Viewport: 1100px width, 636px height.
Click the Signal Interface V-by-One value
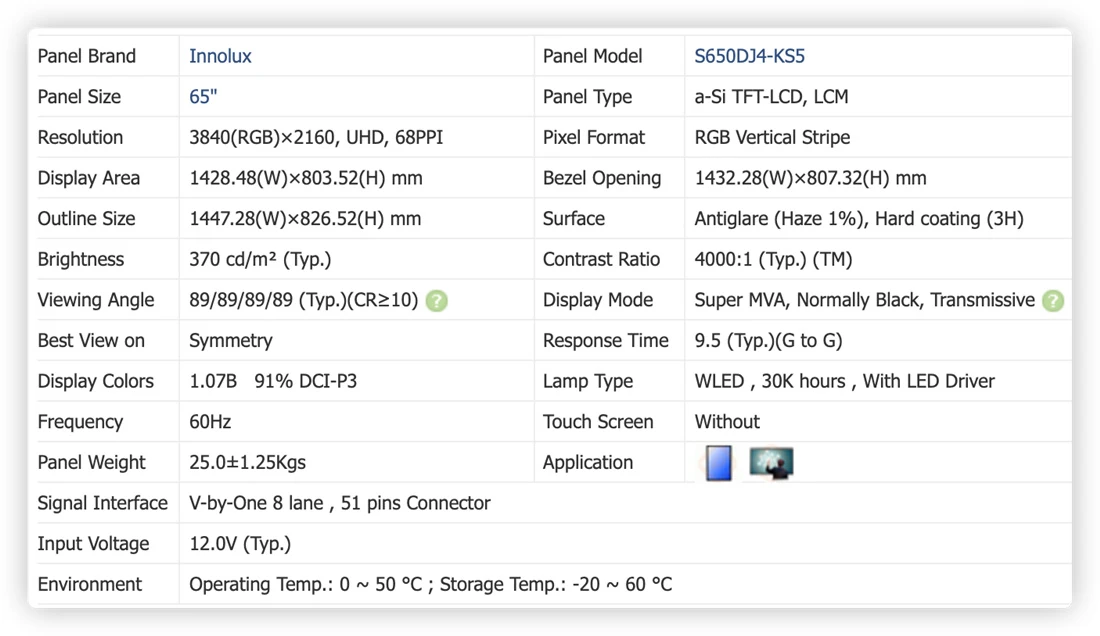click(340, 503)
